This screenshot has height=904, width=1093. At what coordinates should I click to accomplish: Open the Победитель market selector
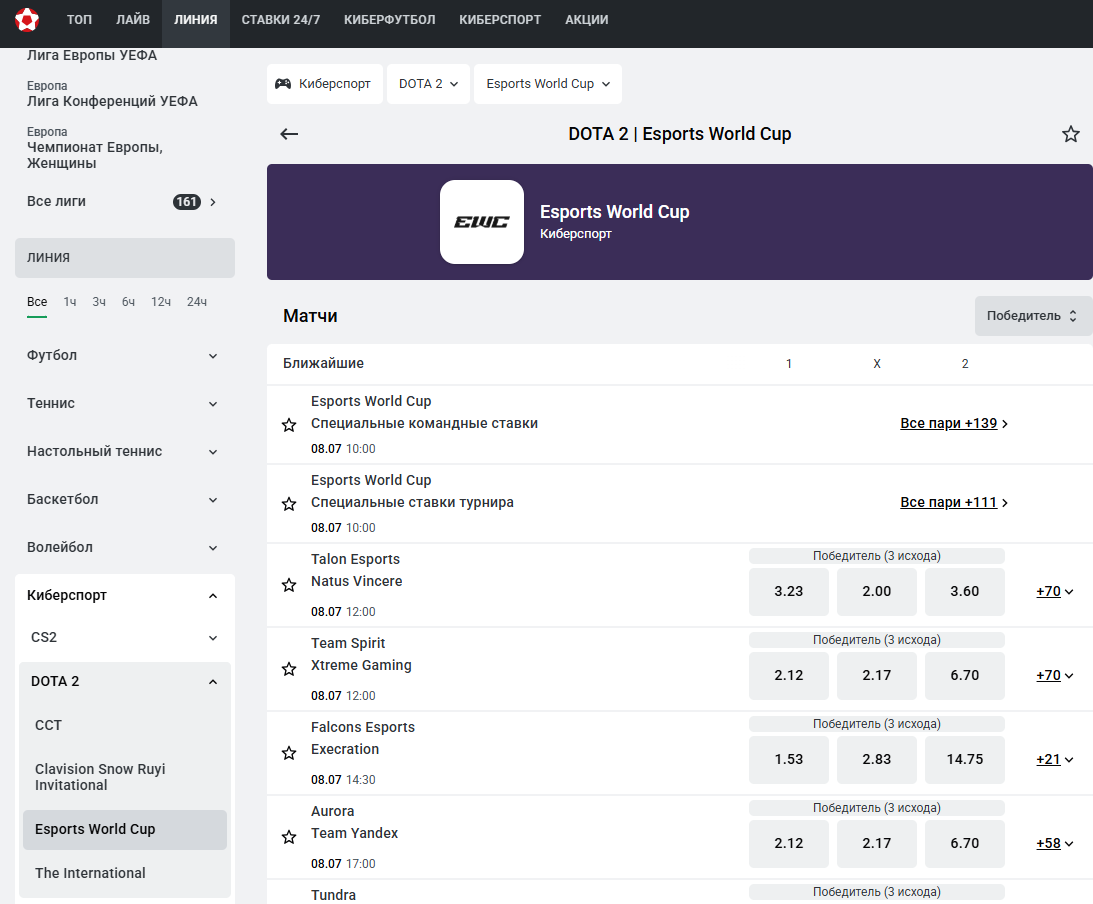(x=1033, y=316)
